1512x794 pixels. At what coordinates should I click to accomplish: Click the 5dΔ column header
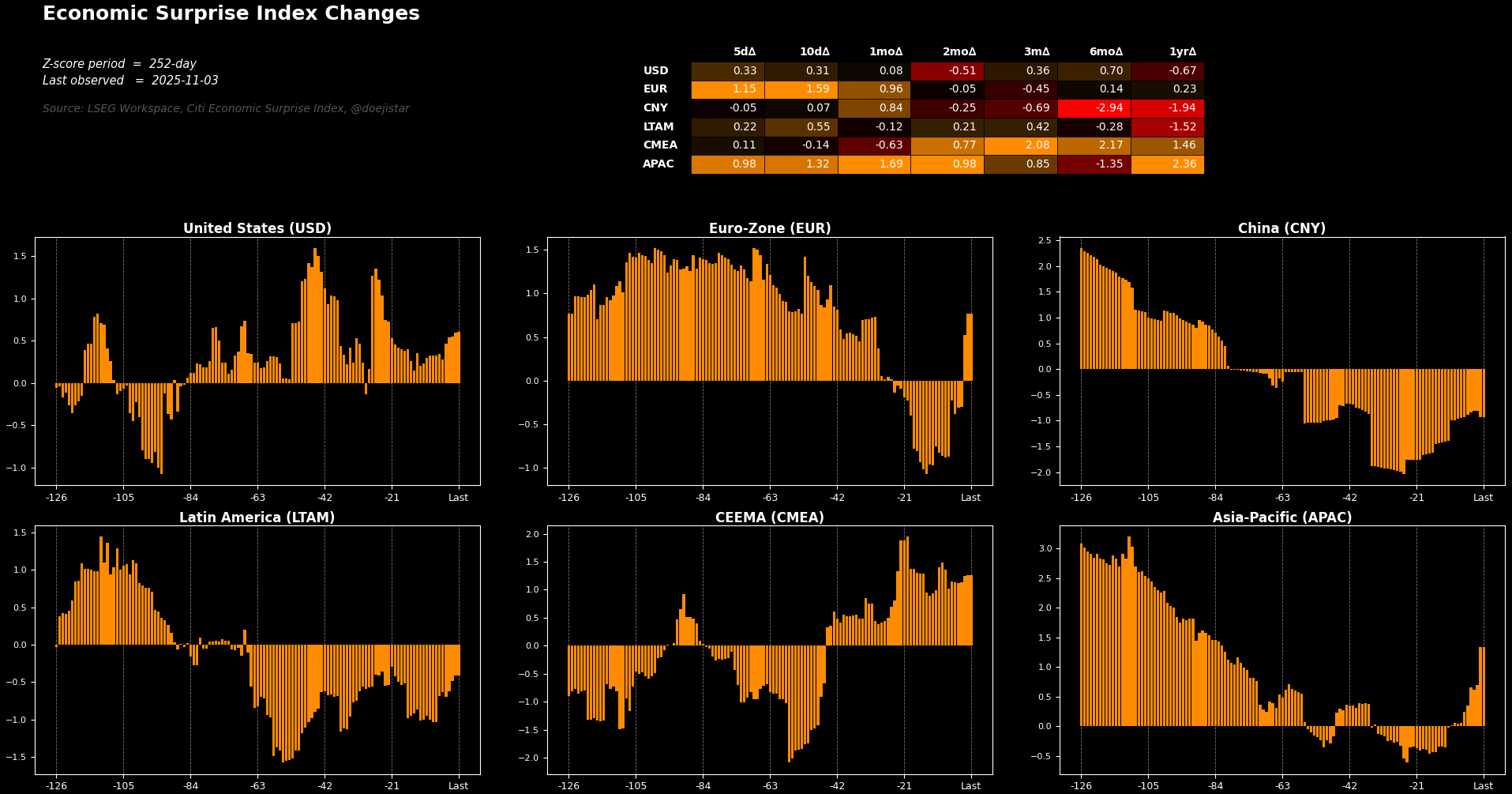(744, 52)
